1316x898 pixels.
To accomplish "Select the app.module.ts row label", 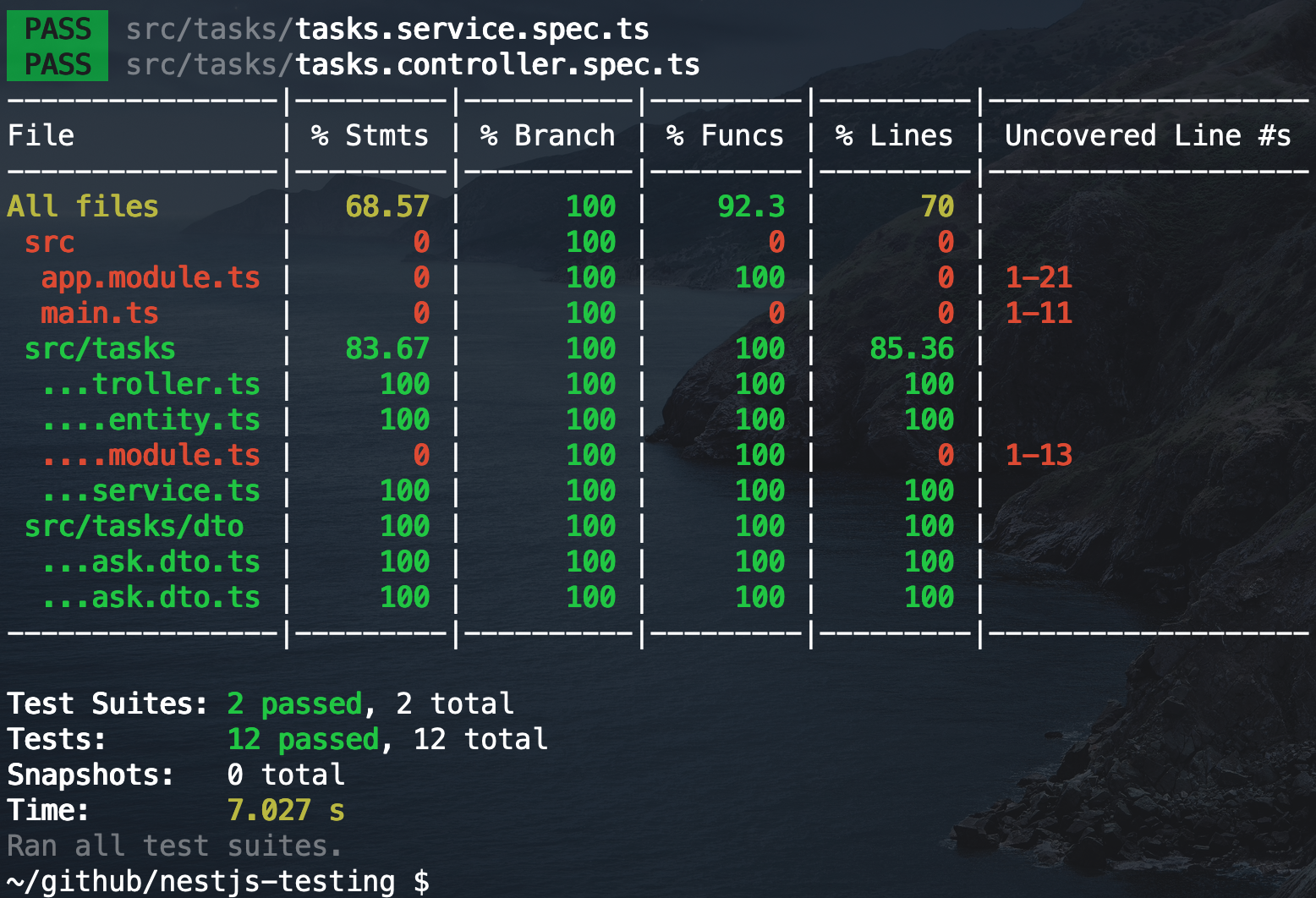I will click(x=151, y=278).
